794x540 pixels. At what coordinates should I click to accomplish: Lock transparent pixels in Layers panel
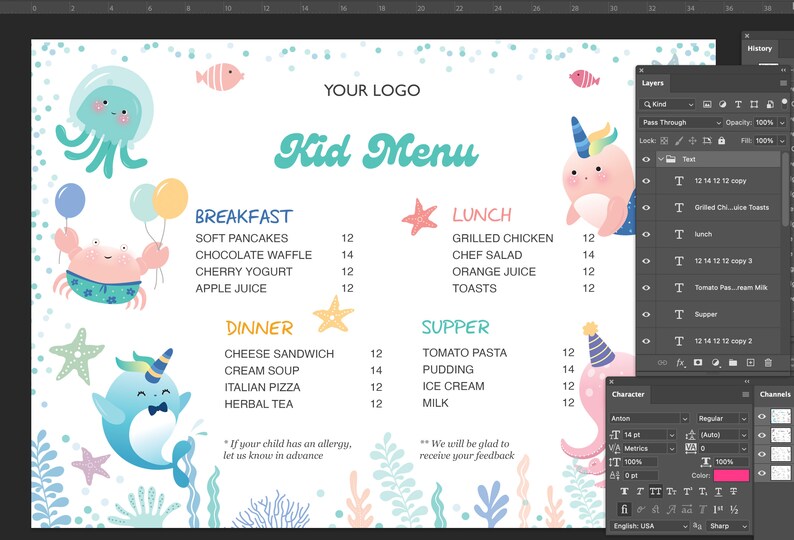click(x=664, y=141)
